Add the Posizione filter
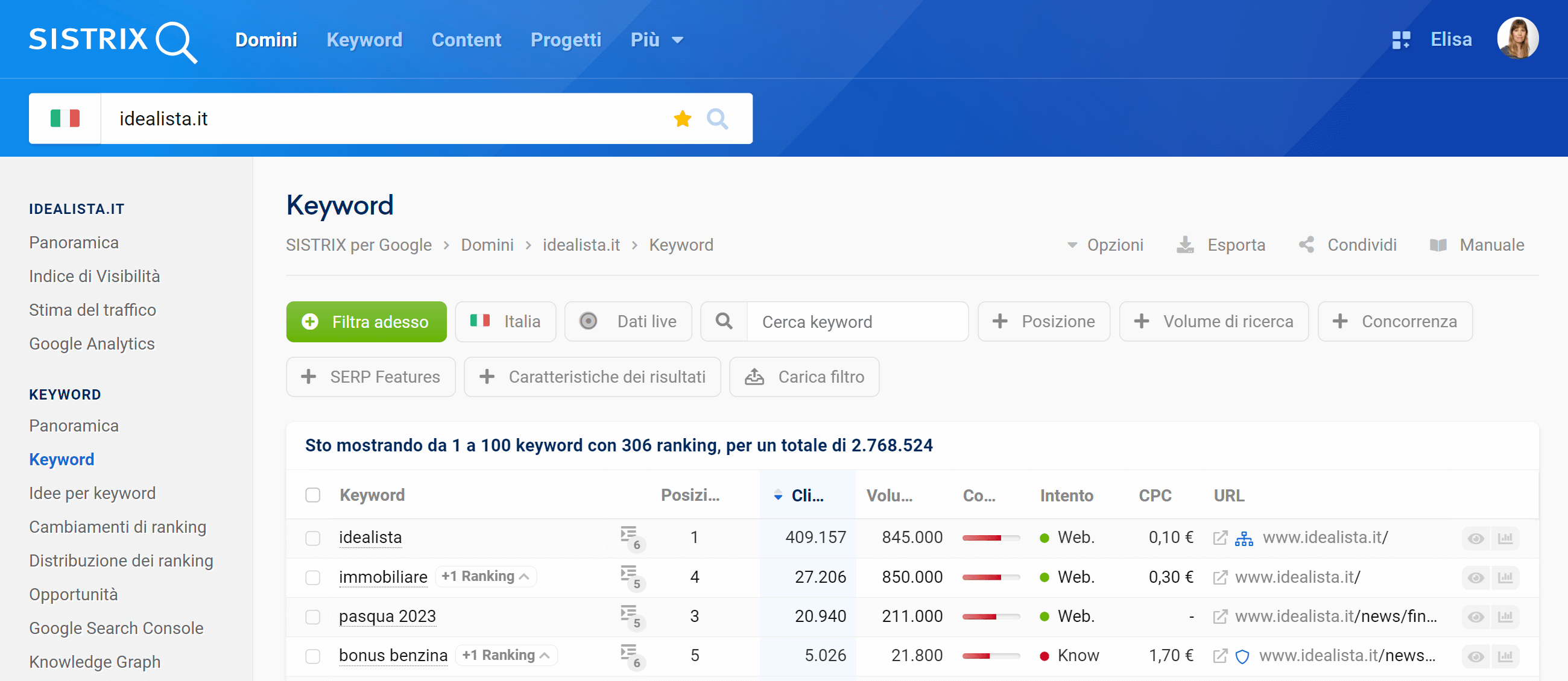Viewport: 1568px width, 681px height. (x=1044, y=322)
